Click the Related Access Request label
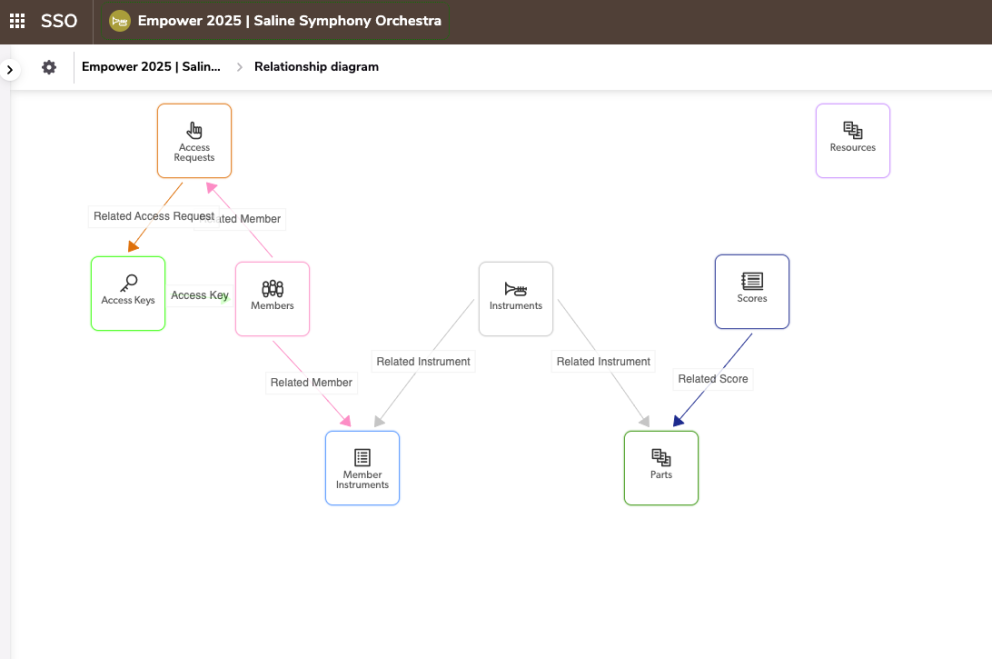992x659 pixels. 153,216
